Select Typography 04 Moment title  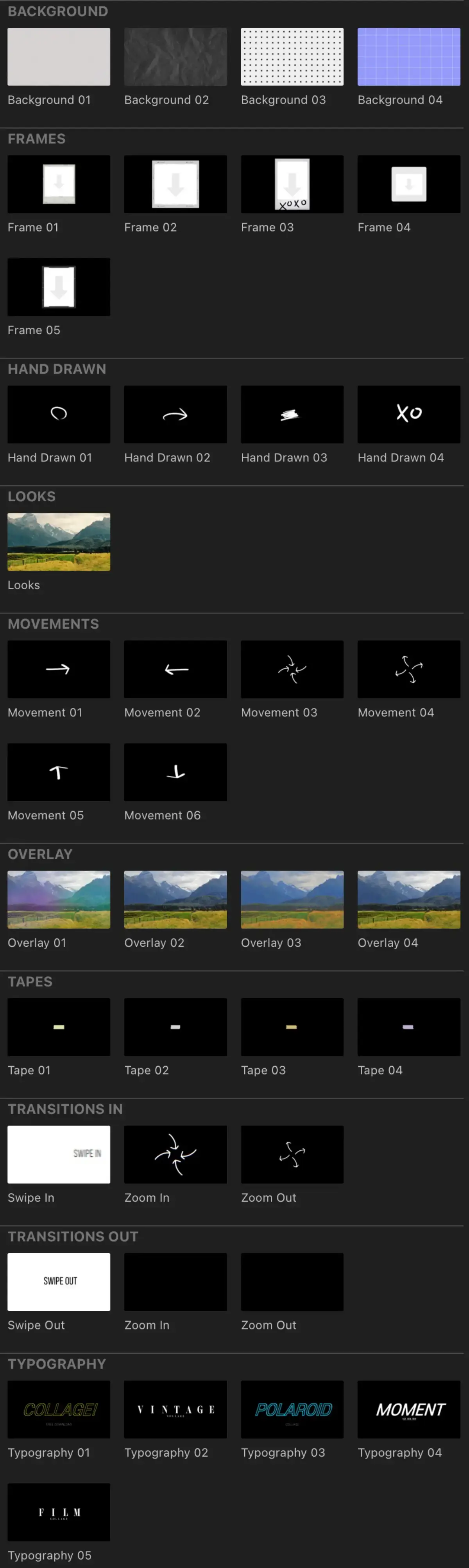tap(409, 1409)
